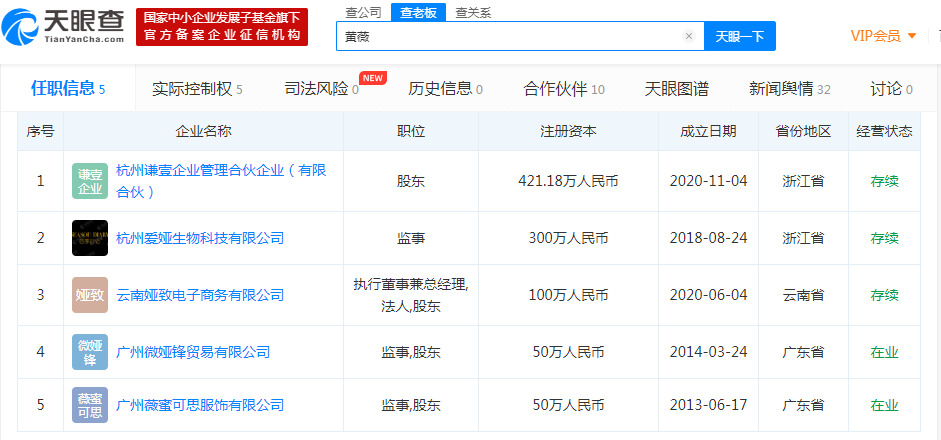Switch to the 查公司 search tab
The height and width of the screenshot is (440, 941).
(365, 12)
